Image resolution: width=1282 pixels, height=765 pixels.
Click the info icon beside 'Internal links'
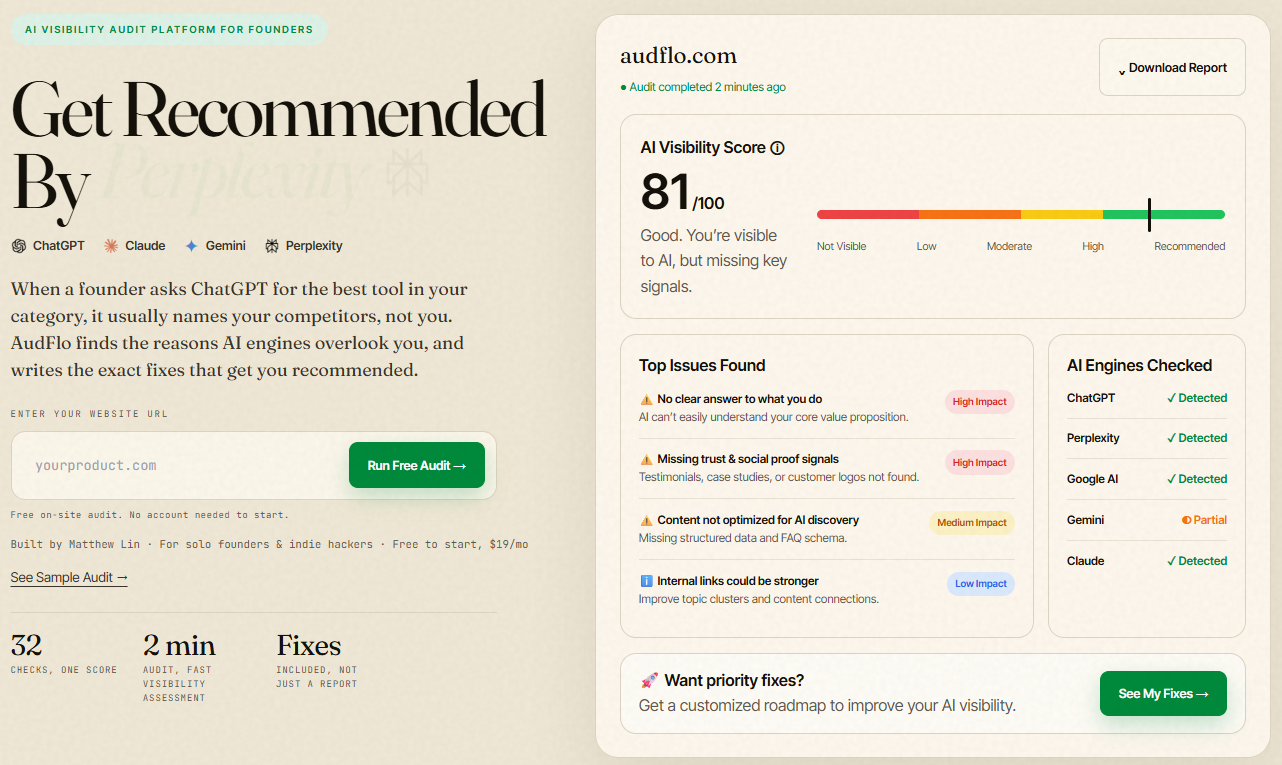(x=646, y=581)
